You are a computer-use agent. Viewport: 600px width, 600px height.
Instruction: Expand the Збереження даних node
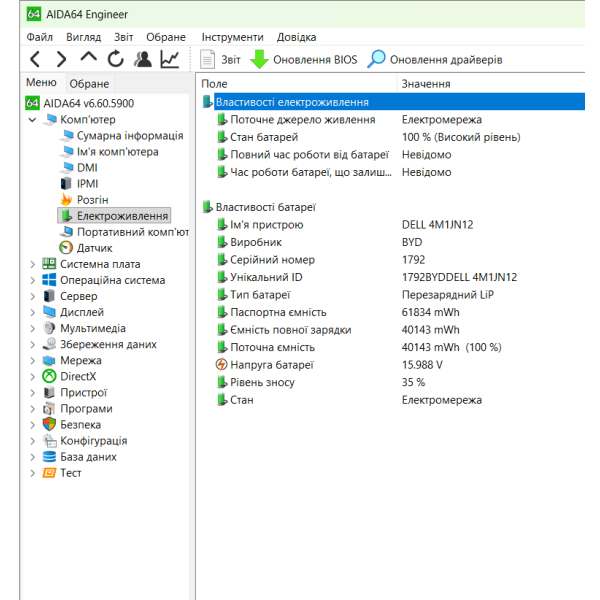click(33, 345)
